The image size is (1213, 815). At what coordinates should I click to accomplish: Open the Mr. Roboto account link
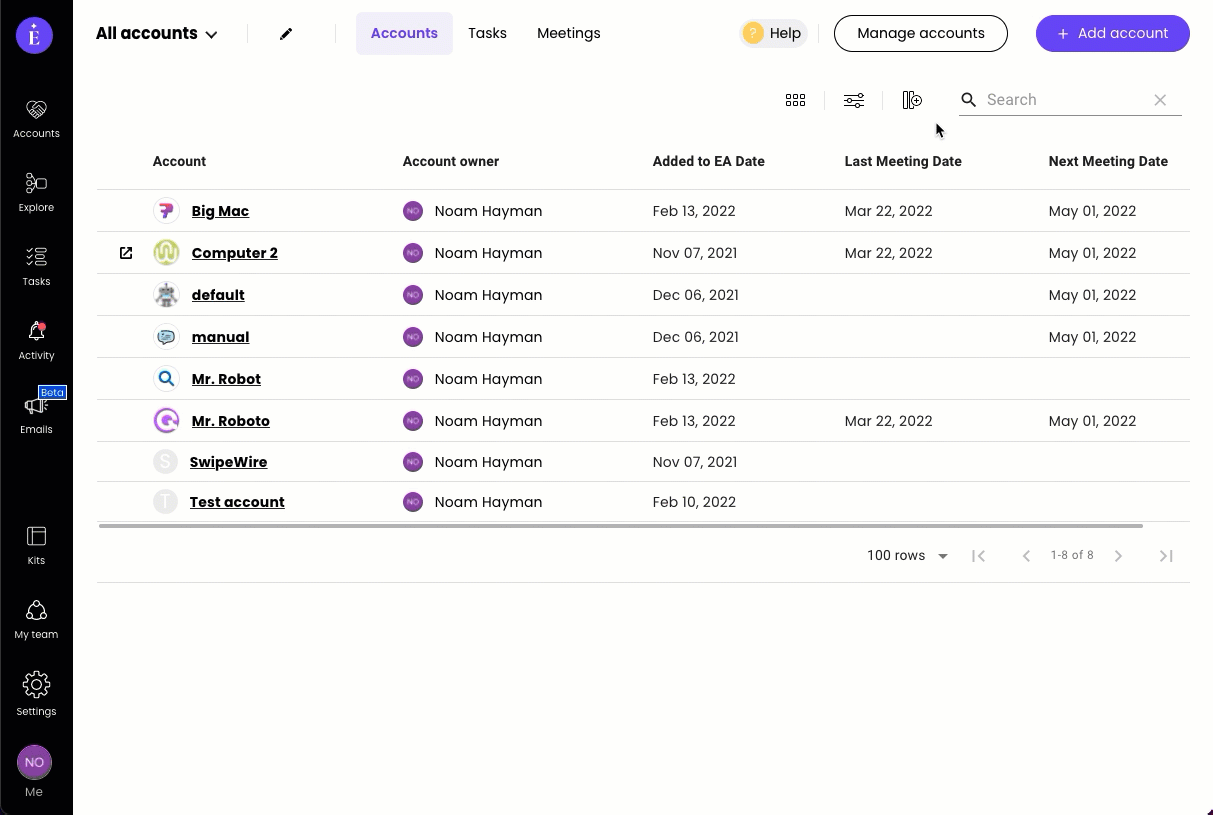click(x=230, y=421)
